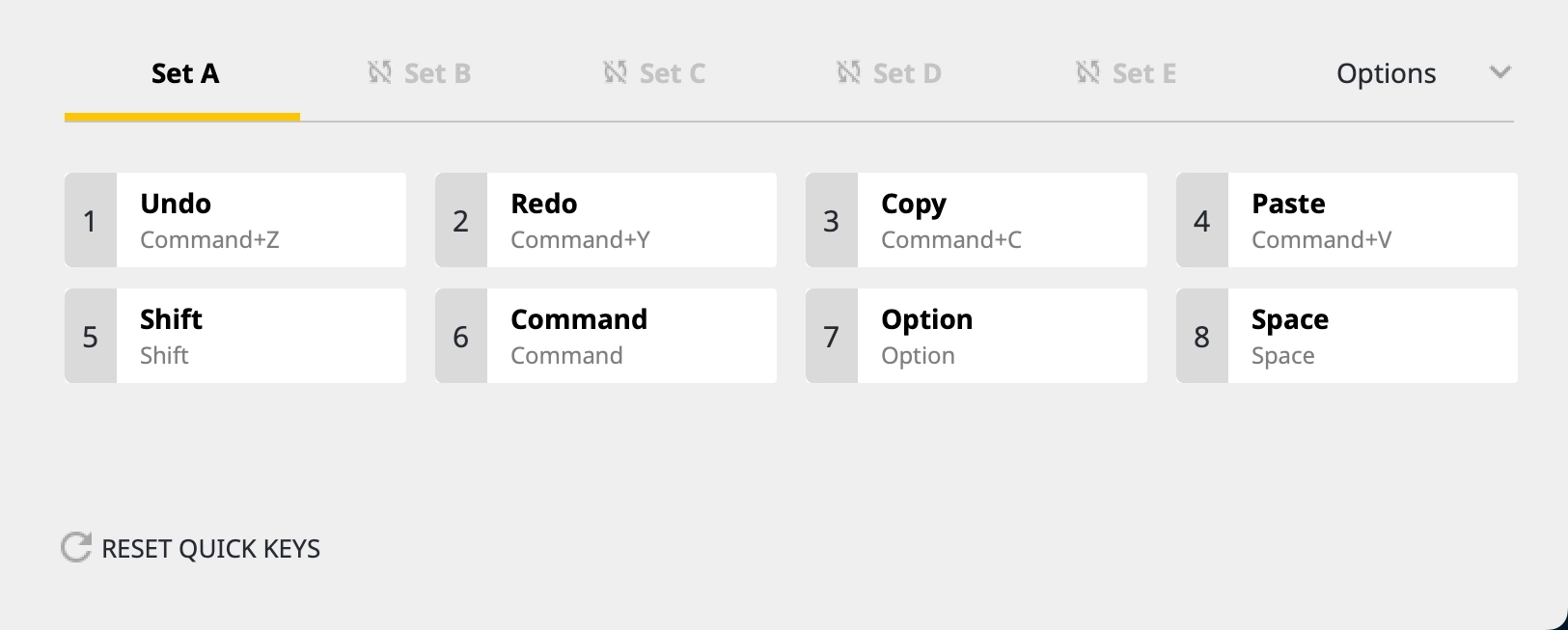Open the Options dropdown label
This screenshot has height=630, width=1568.
(x=1386, y=73)
